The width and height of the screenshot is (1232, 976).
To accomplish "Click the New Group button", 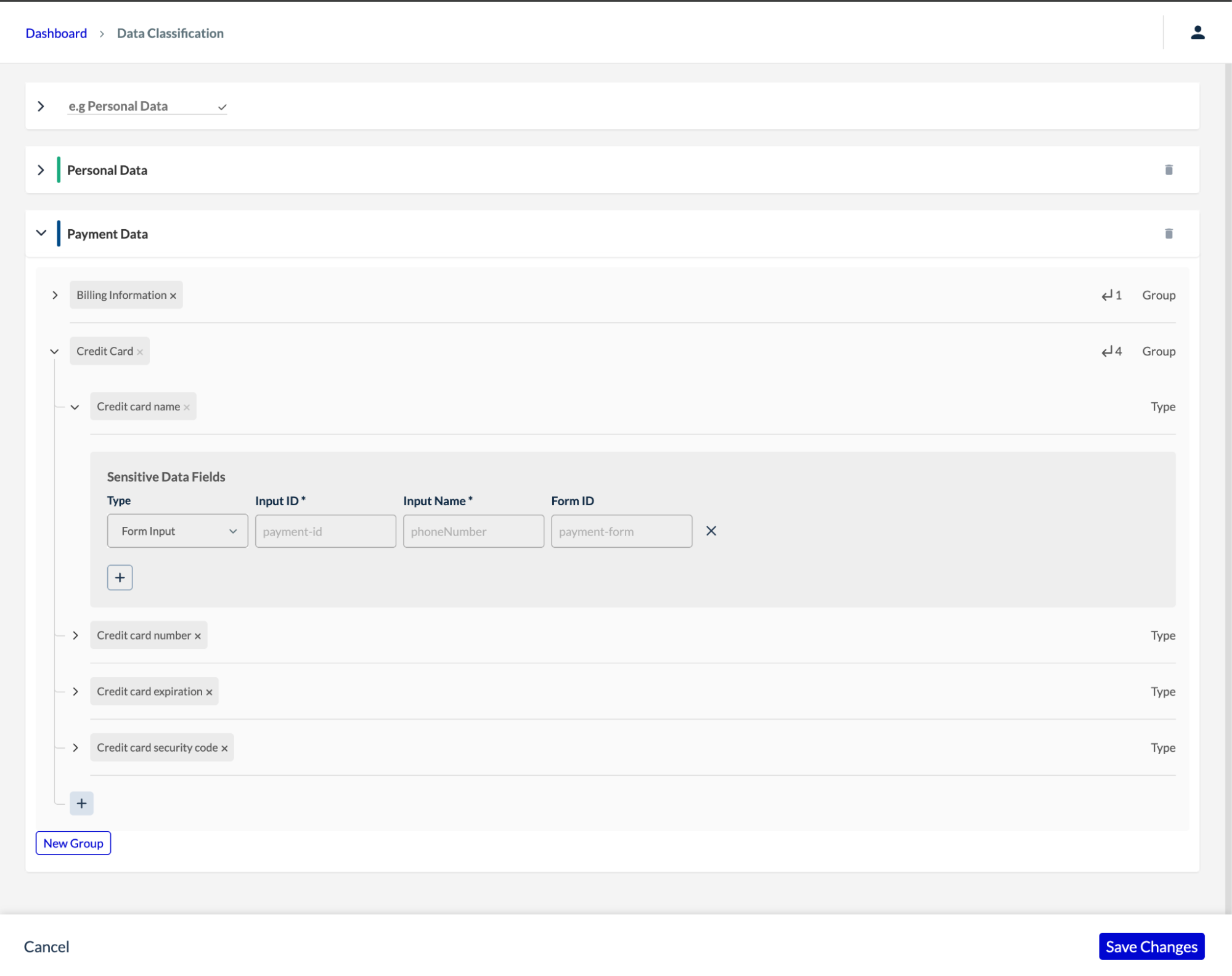I will pos(73,843).
